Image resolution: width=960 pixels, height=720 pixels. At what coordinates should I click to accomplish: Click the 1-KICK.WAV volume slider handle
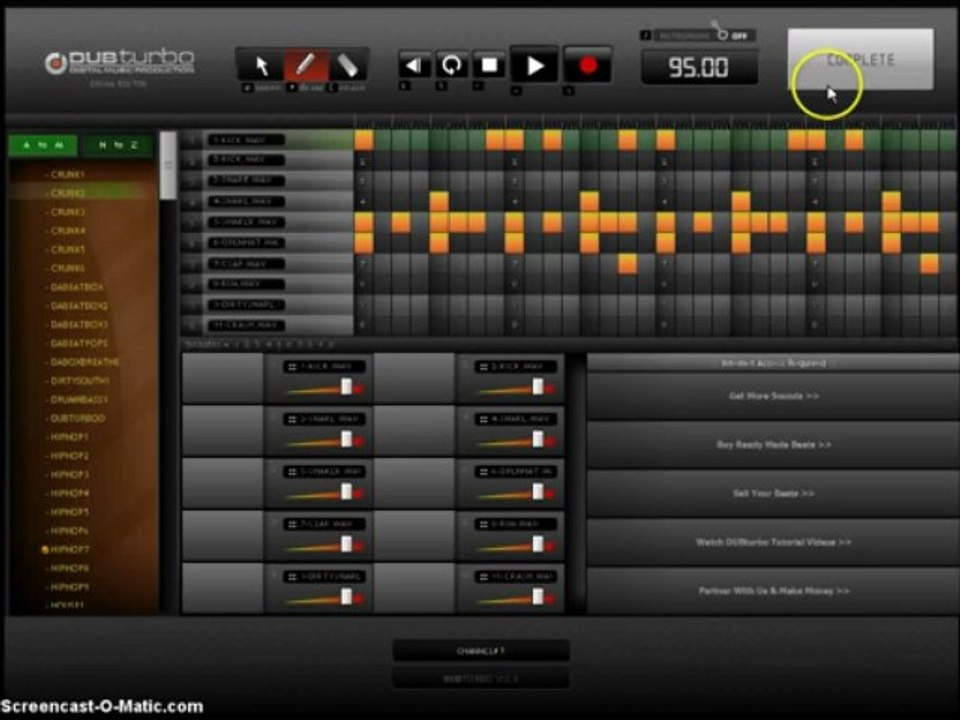[x=347, y=386]
